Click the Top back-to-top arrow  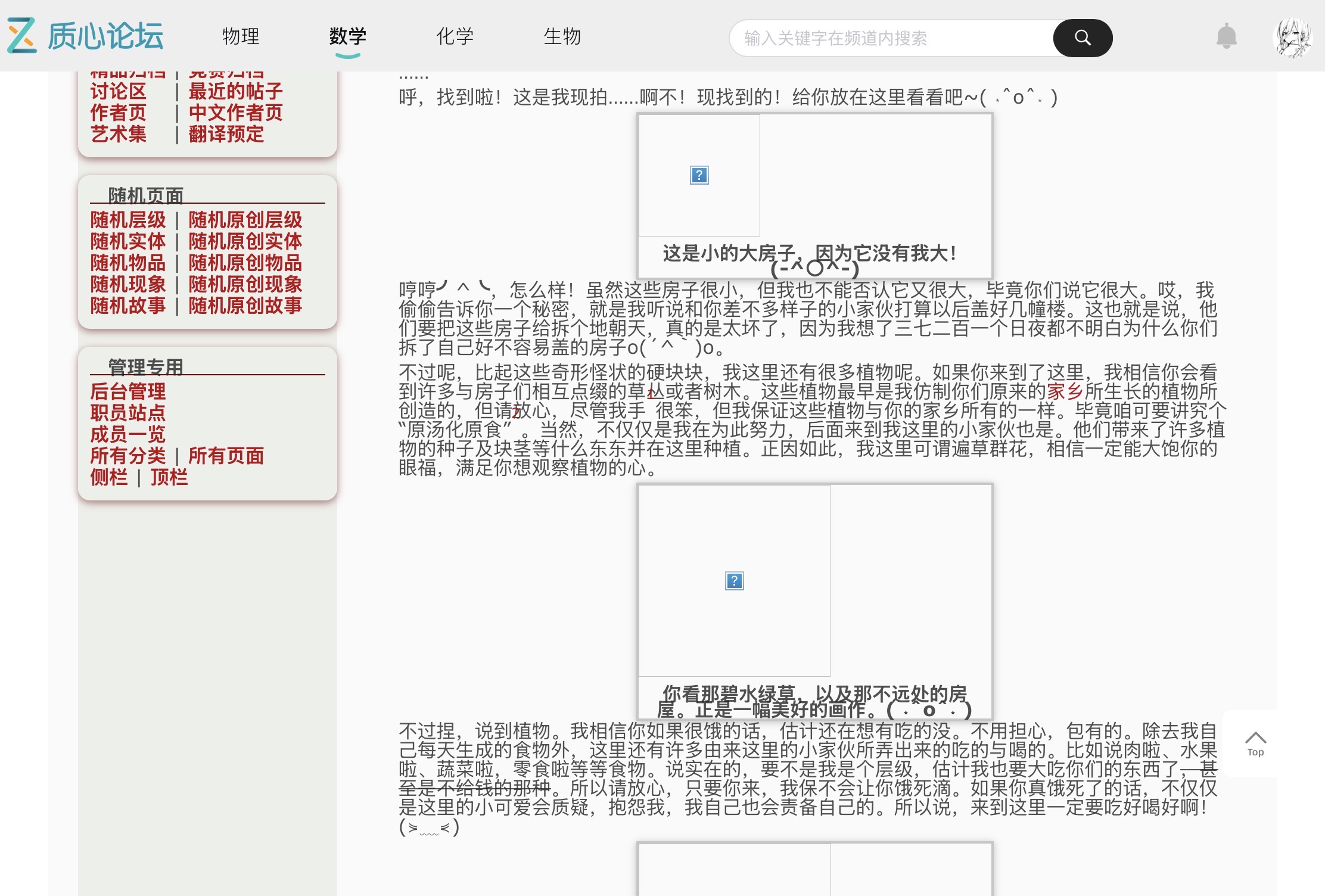[x=1255, y=743]
